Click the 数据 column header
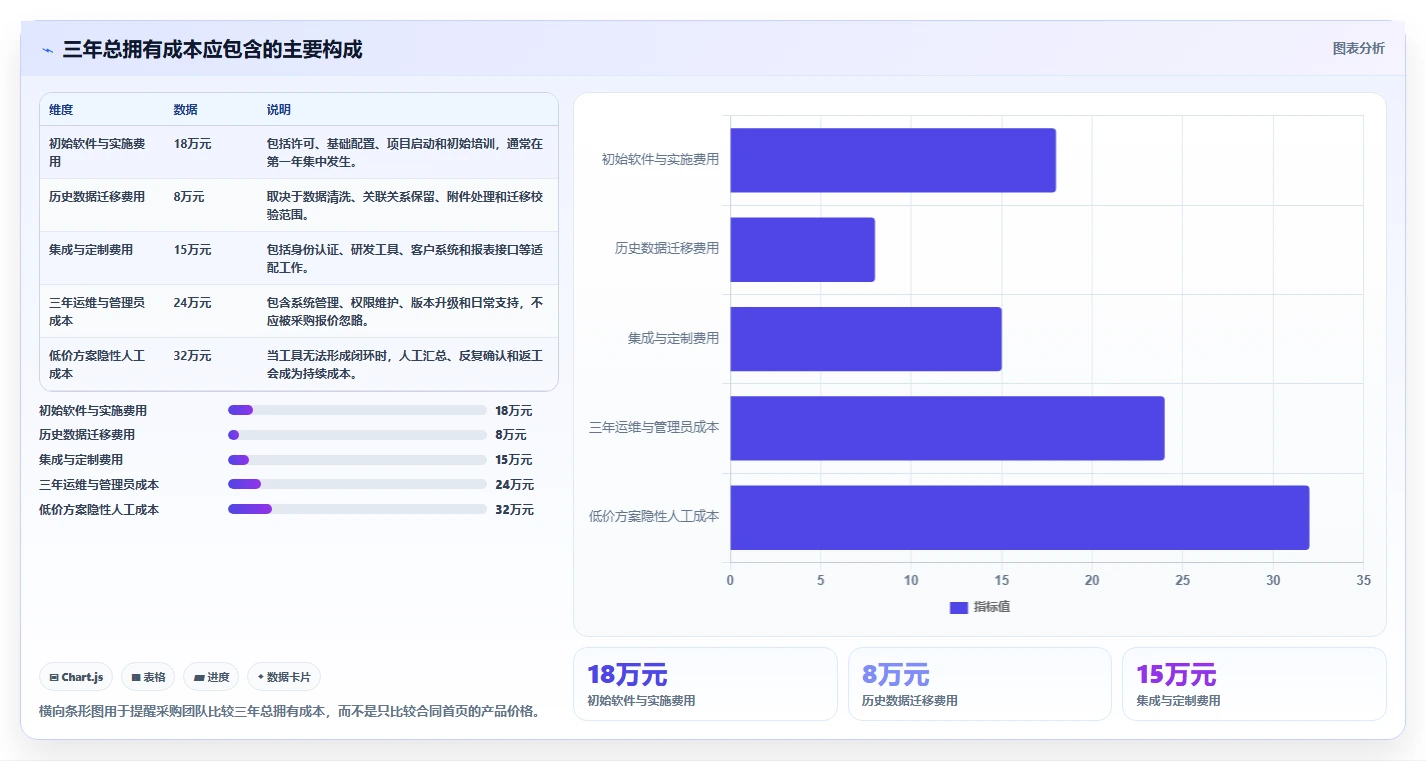The image size is (1426, 761). coord(186,110)
